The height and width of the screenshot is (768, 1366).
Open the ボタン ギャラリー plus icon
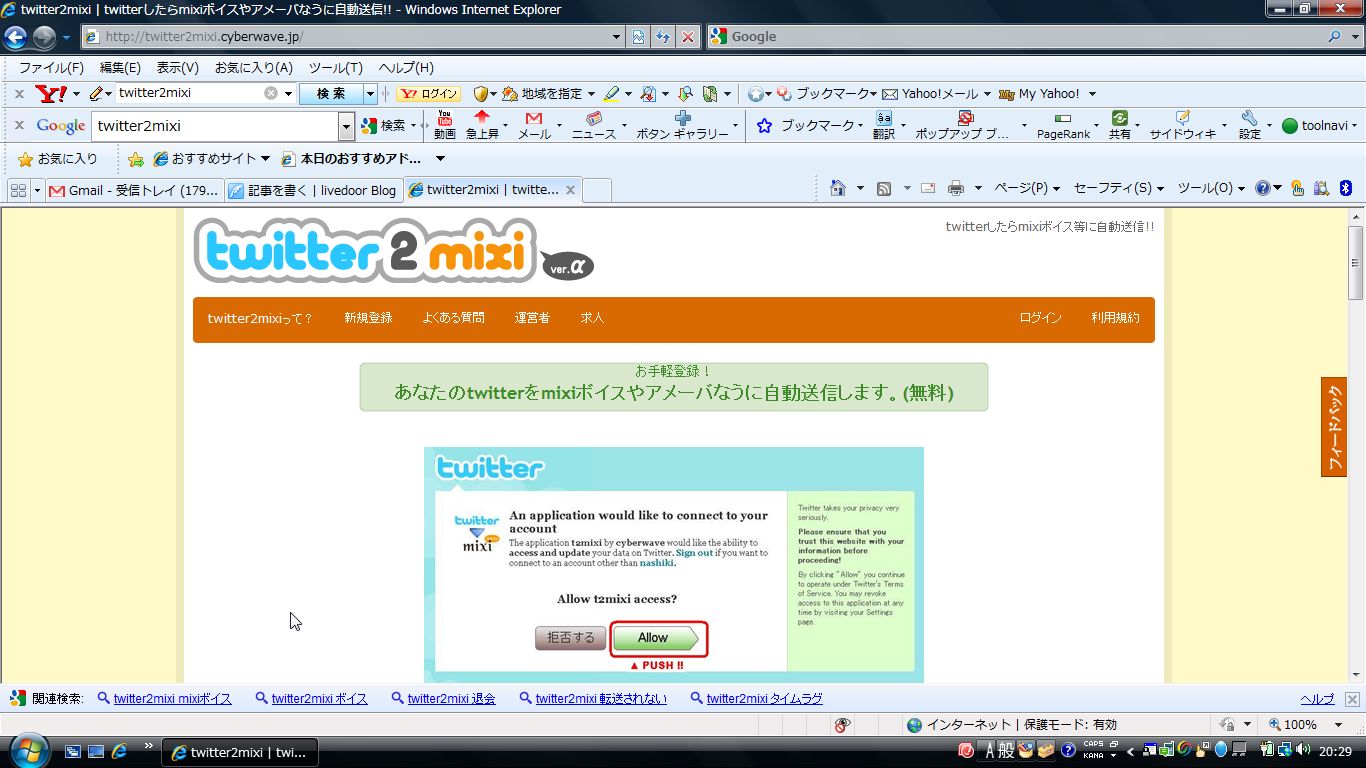point(683,125)
